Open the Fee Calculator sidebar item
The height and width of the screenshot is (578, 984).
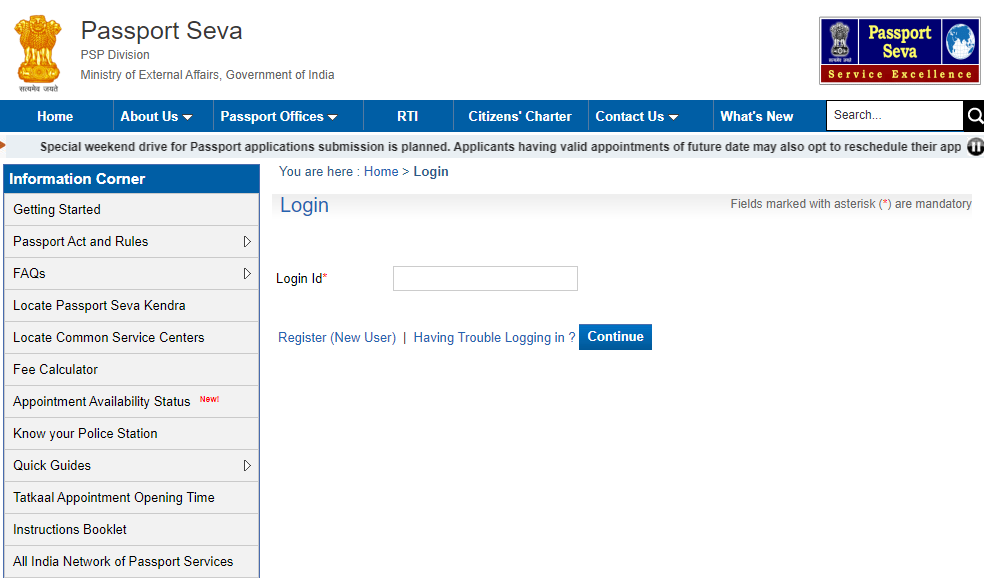point(56,369)
